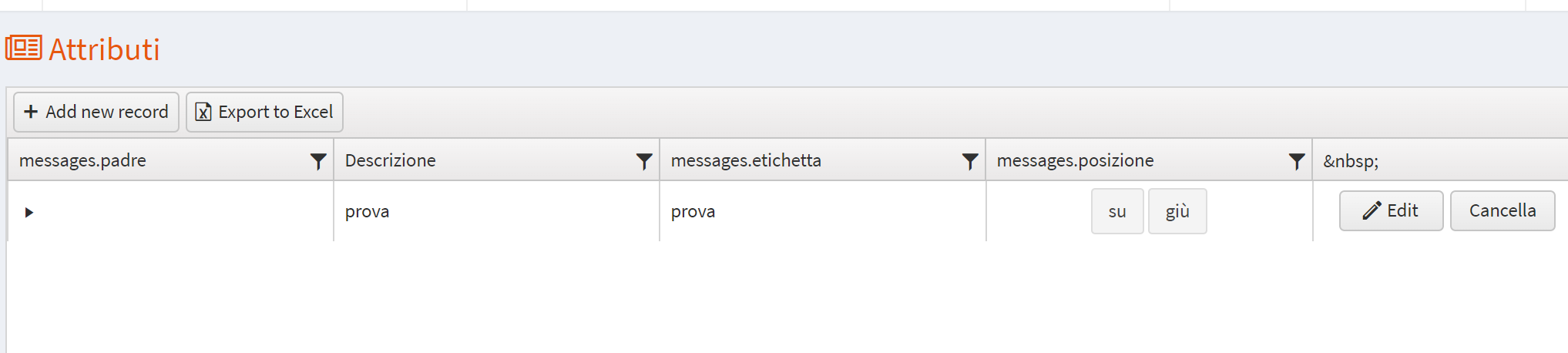1568x353 pixels.
Task: Click the Attributi newspaper icon
Action: click(24, 48)
